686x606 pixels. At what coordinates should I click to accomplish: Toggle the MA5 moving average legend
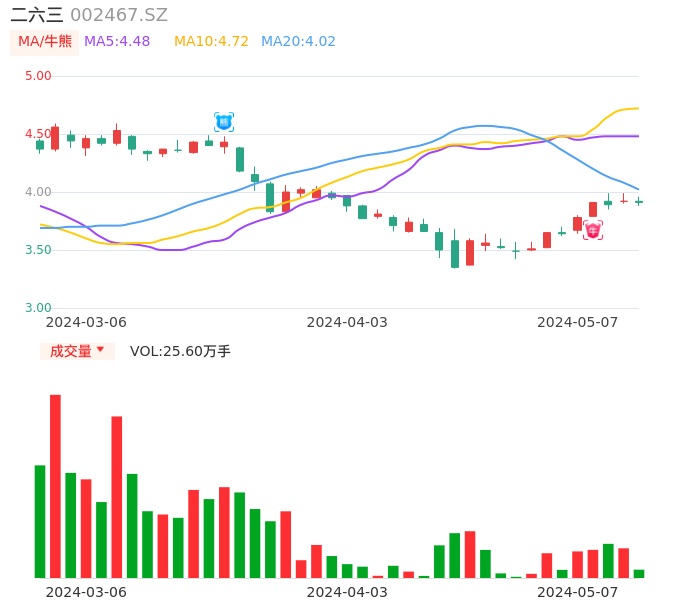117,42
